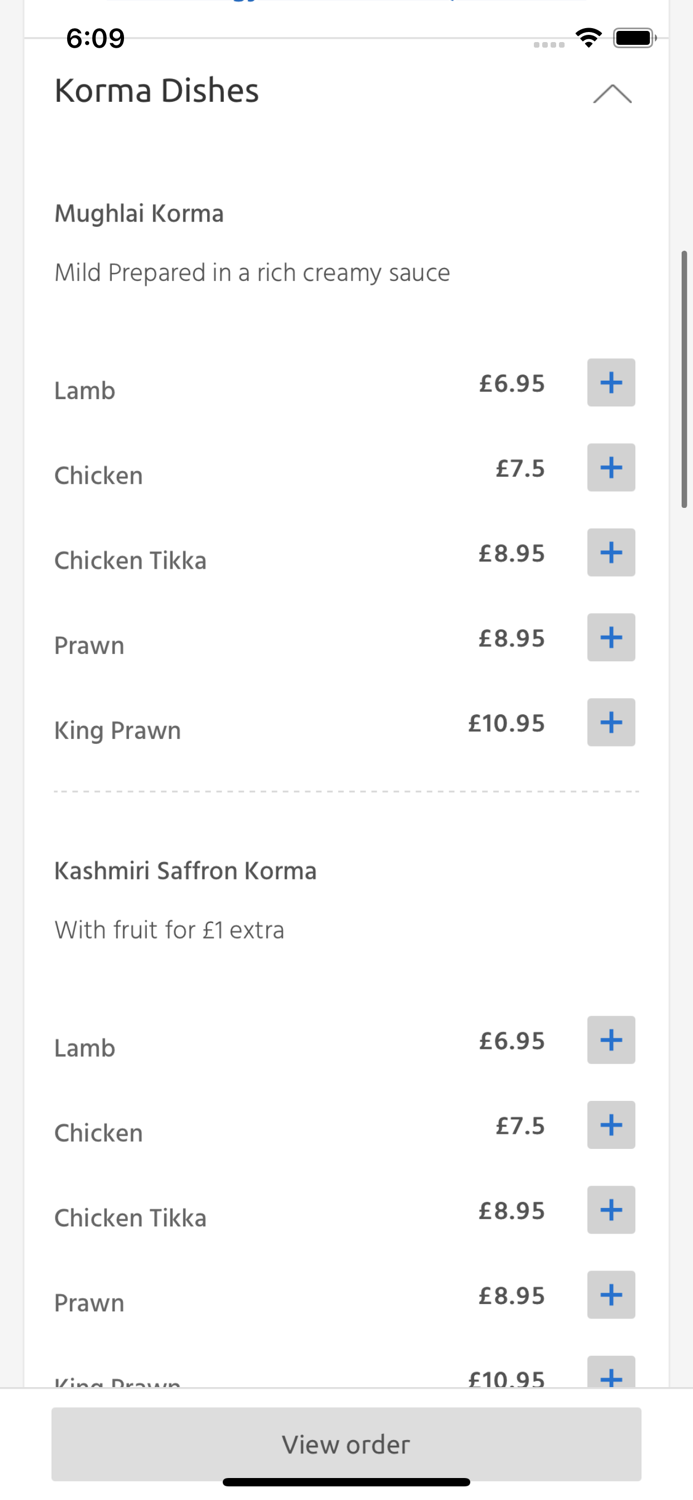Tap the battery indicator in status bar

(x=635, y=37)
